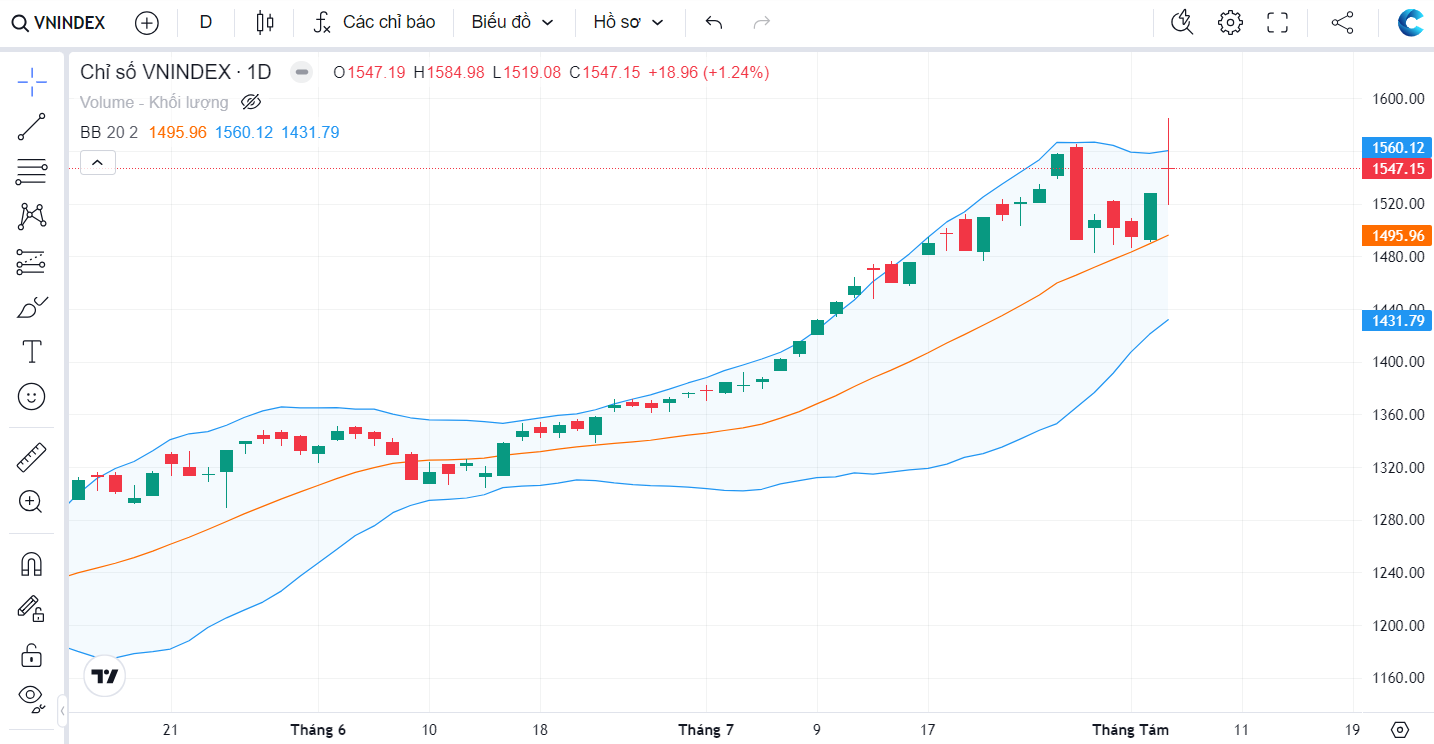Image resolution: width=1434 pixels, height=744 pixels.
Task: Collapse the left drawing toolbar handle
Action: pyautogui.click(x=62, y=712)
